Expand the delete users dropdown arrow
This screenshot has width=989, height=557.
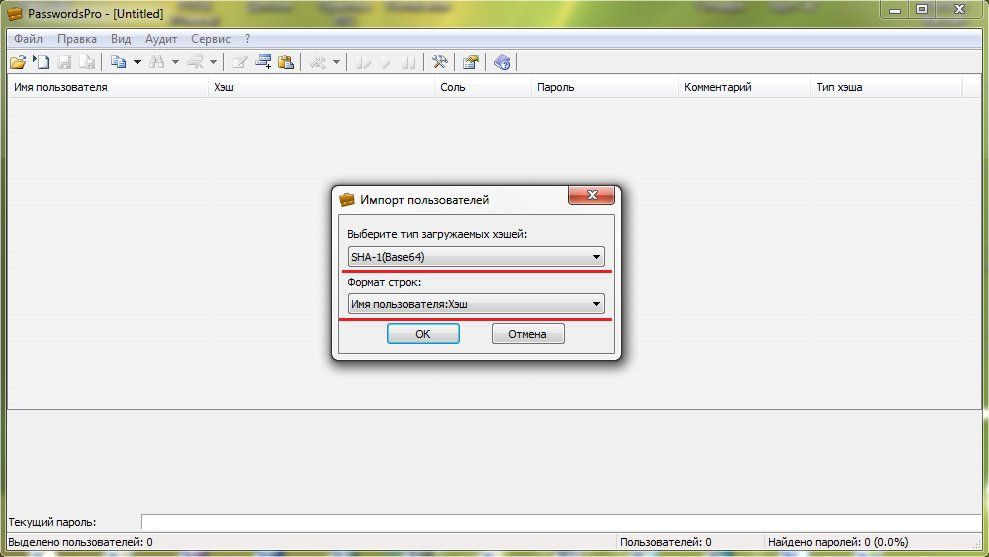(213, 62)
